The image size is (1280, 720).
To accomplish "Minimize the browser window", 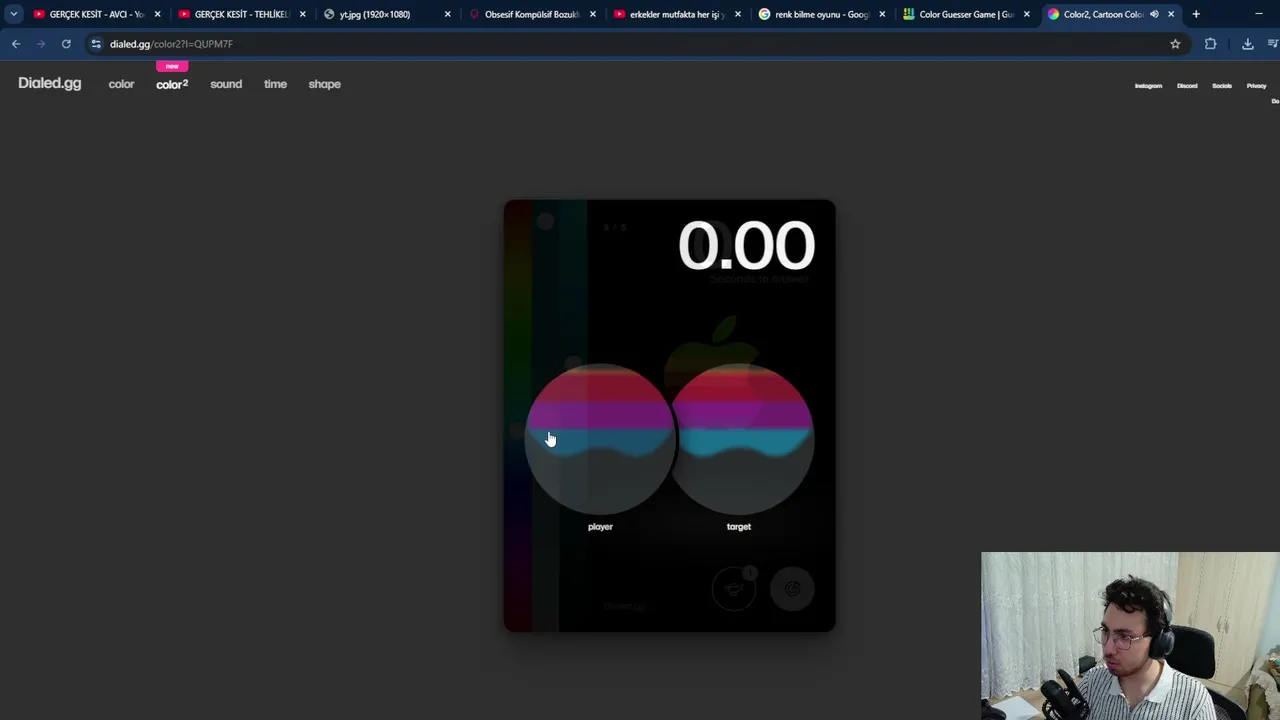I will pos(1258,14).
